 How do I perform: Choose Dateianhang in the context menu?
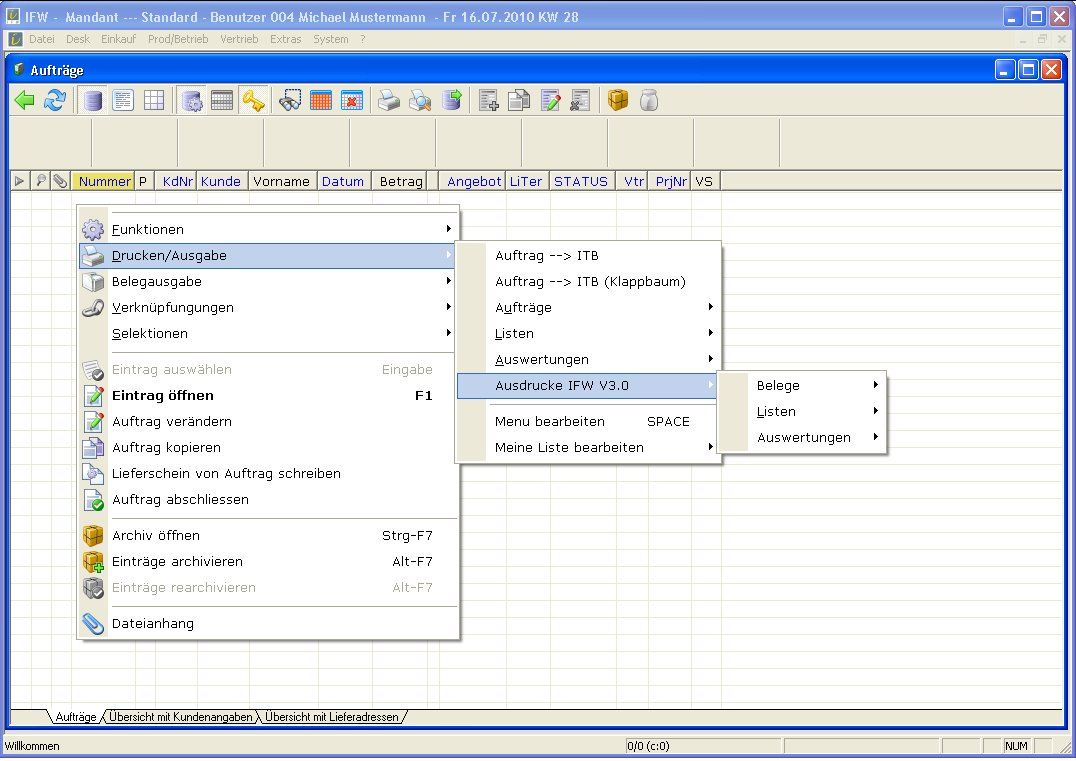pyautogui.click(x=153, y=623)
